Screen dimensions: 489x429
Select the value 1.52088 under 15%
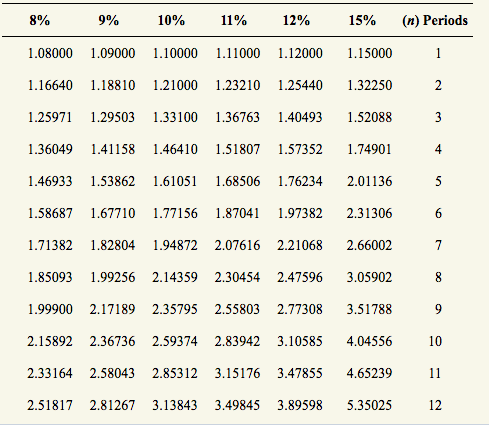pos(369,117)
